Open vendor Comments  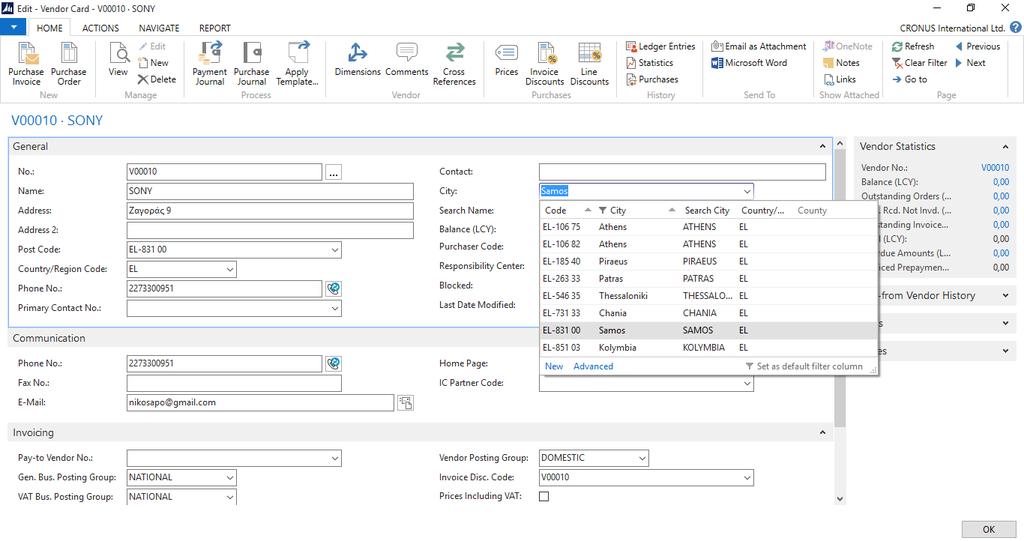tap(407, 59)
